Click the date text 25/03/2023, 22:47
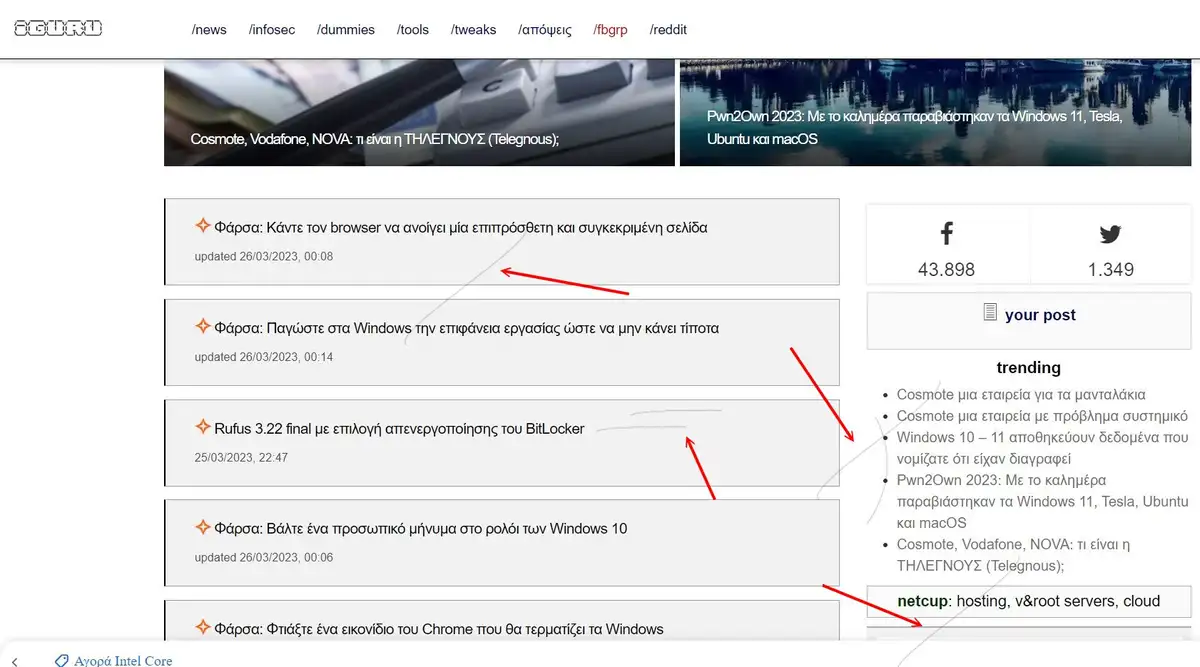Image resolution: width=1200 pixels, height=667 pixels. tap(241, 458)
